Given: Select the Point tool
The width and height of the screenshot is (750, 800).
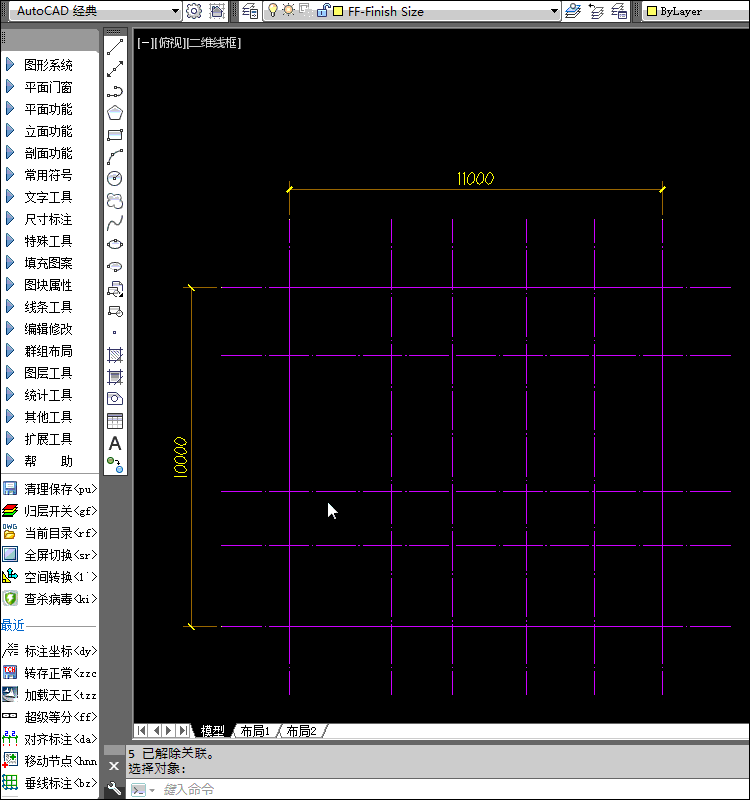Looking at the screenshot, I should [115, 332].
